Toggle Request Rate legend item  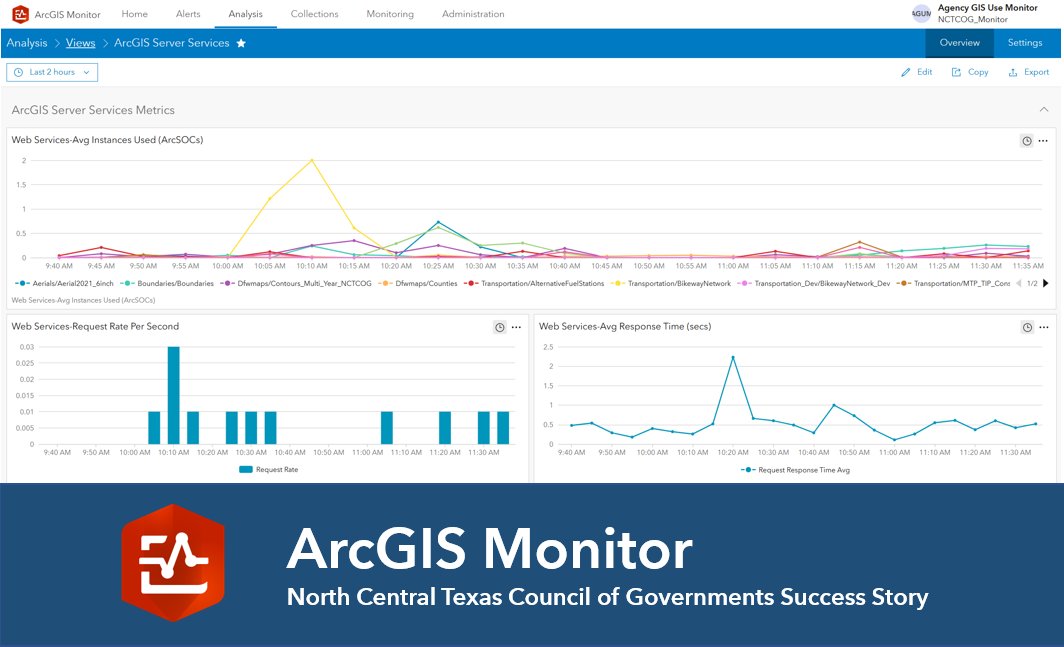click(269, 469)
